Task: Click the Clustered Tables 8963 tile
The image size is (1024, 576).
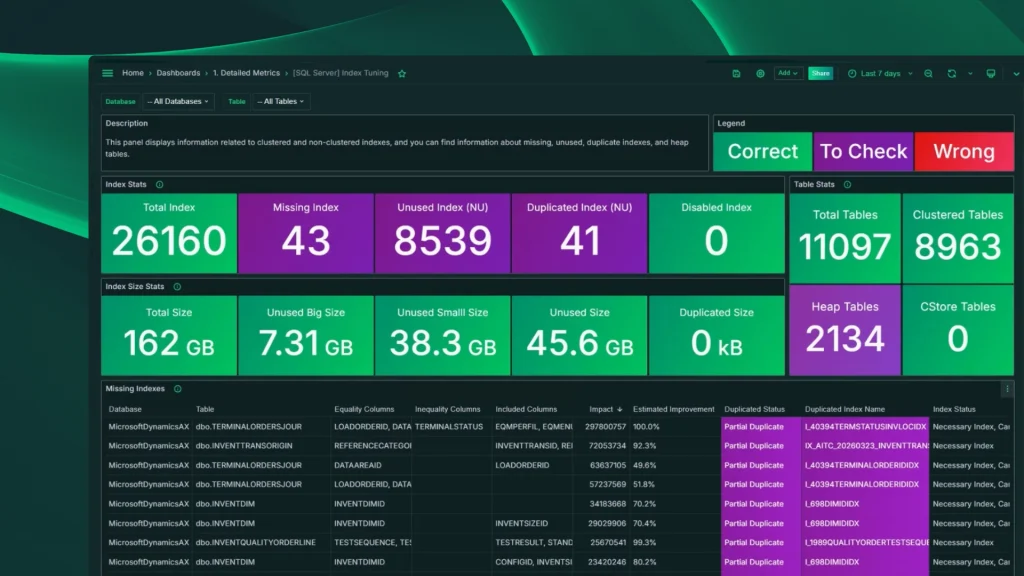Action: (x=958, y=238)
